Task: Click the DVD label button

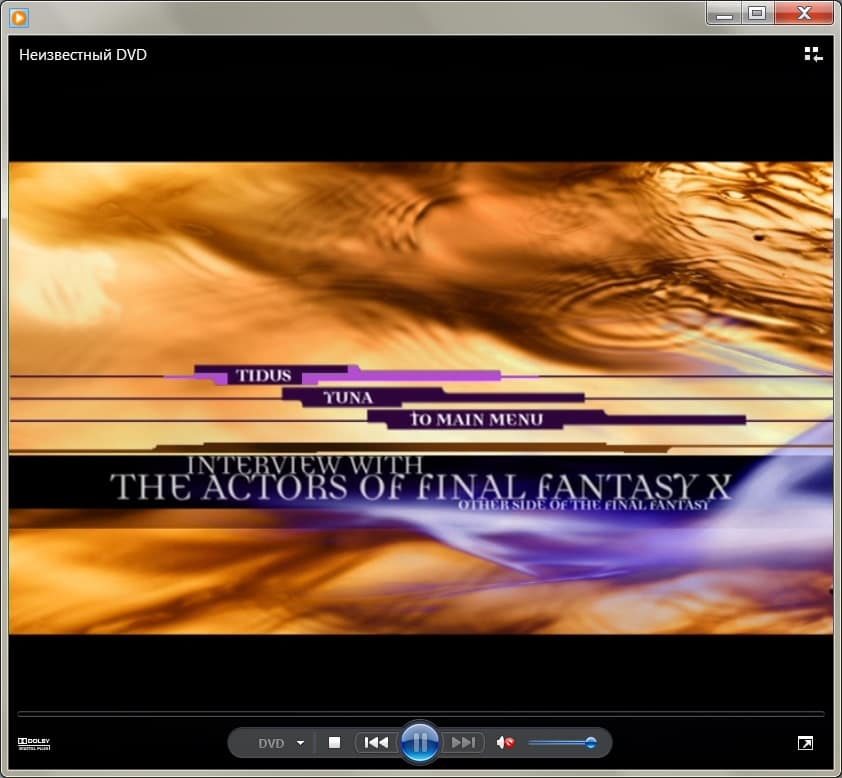Action: [x=271, y=743]
